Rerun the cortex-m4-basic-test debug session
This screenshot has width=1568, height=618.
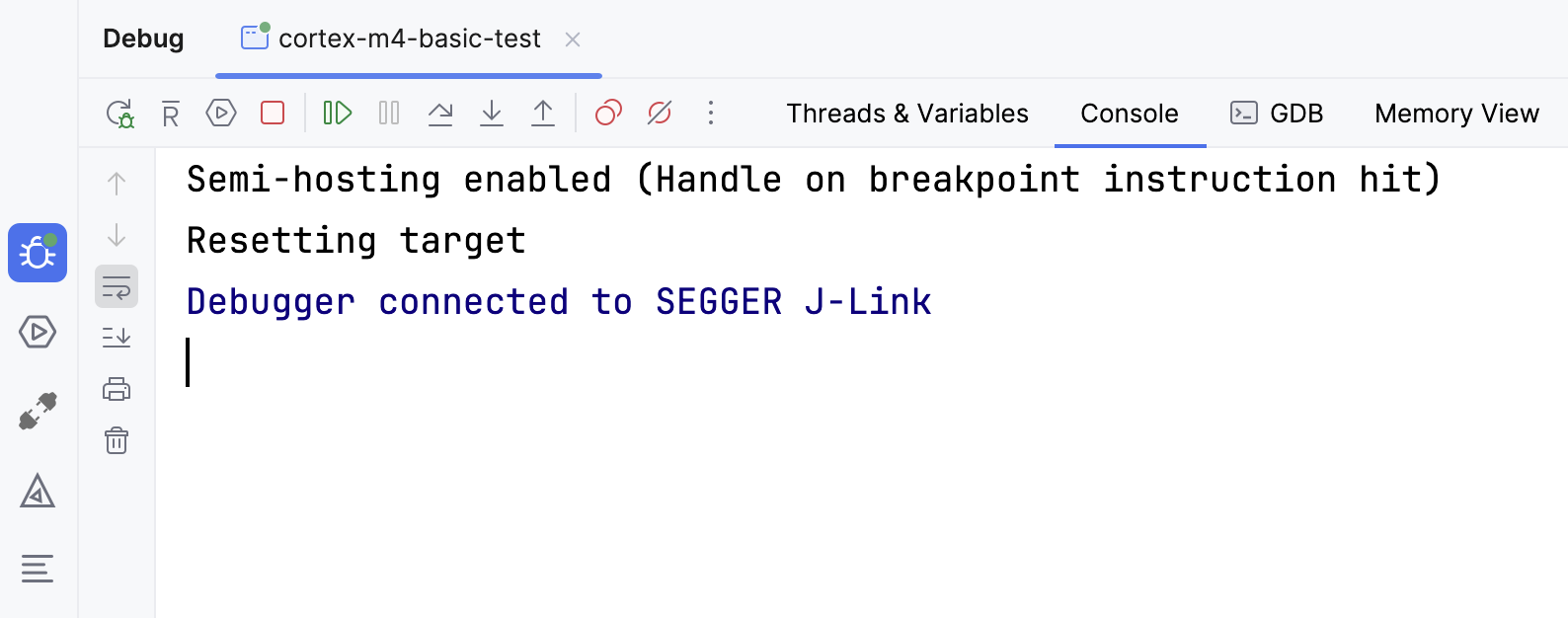pyautogui.click(x=118, y=113)
